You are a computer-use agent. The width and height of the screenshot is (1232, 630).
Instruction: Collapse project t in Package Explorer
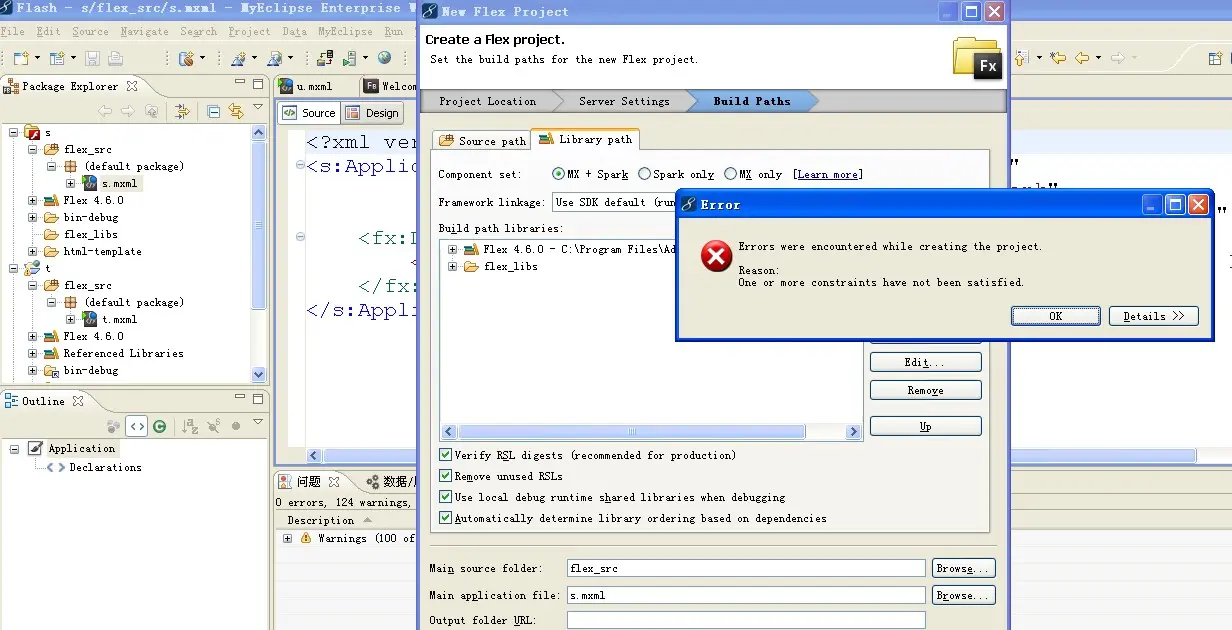tap(12, 268)
